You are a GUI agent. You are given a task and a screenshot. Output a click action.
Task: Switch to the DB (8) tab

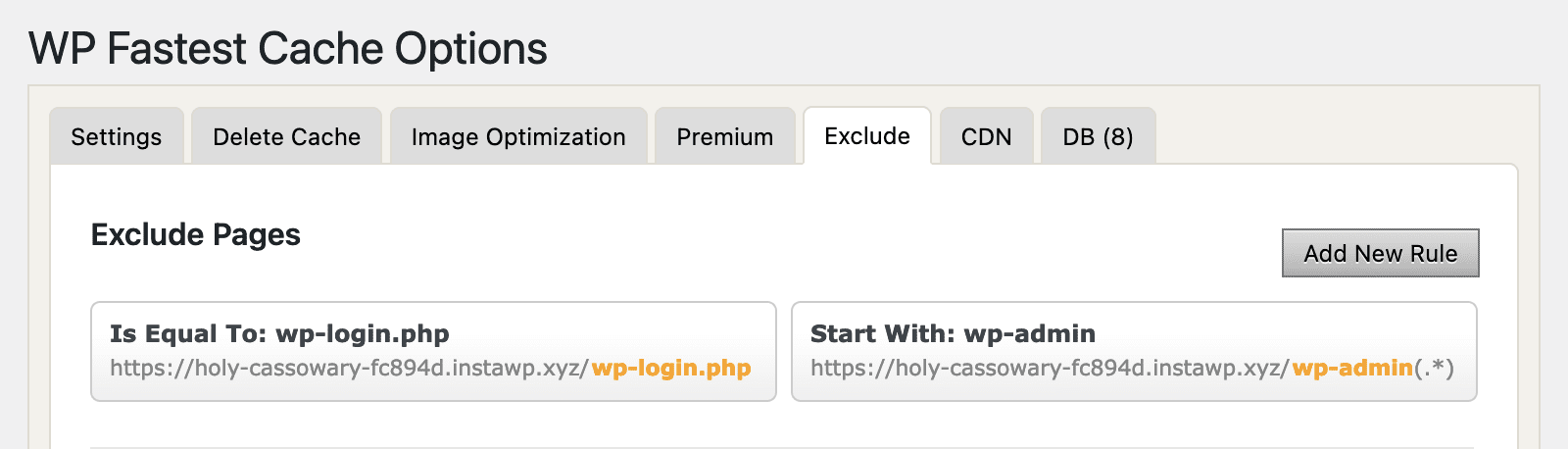[1098, 137]
